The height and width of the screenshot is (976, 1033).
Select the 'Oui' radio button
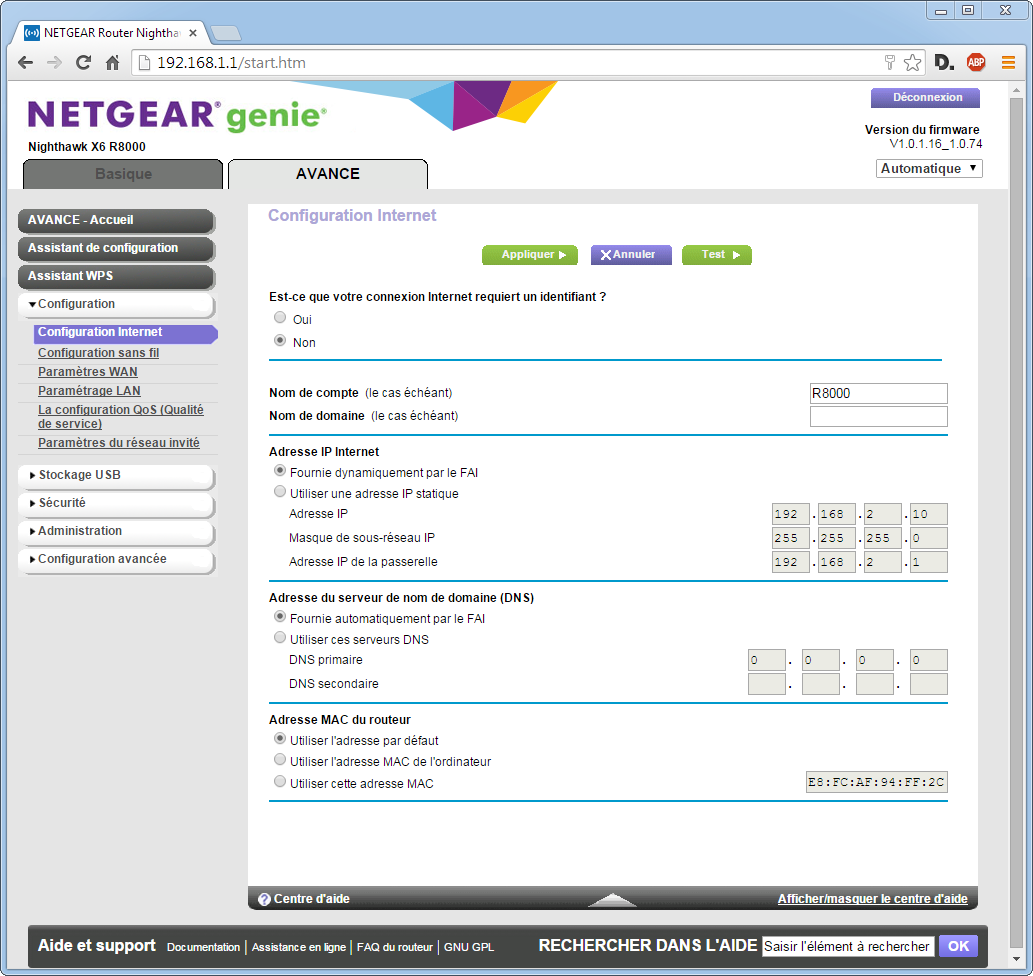[280, 318]
